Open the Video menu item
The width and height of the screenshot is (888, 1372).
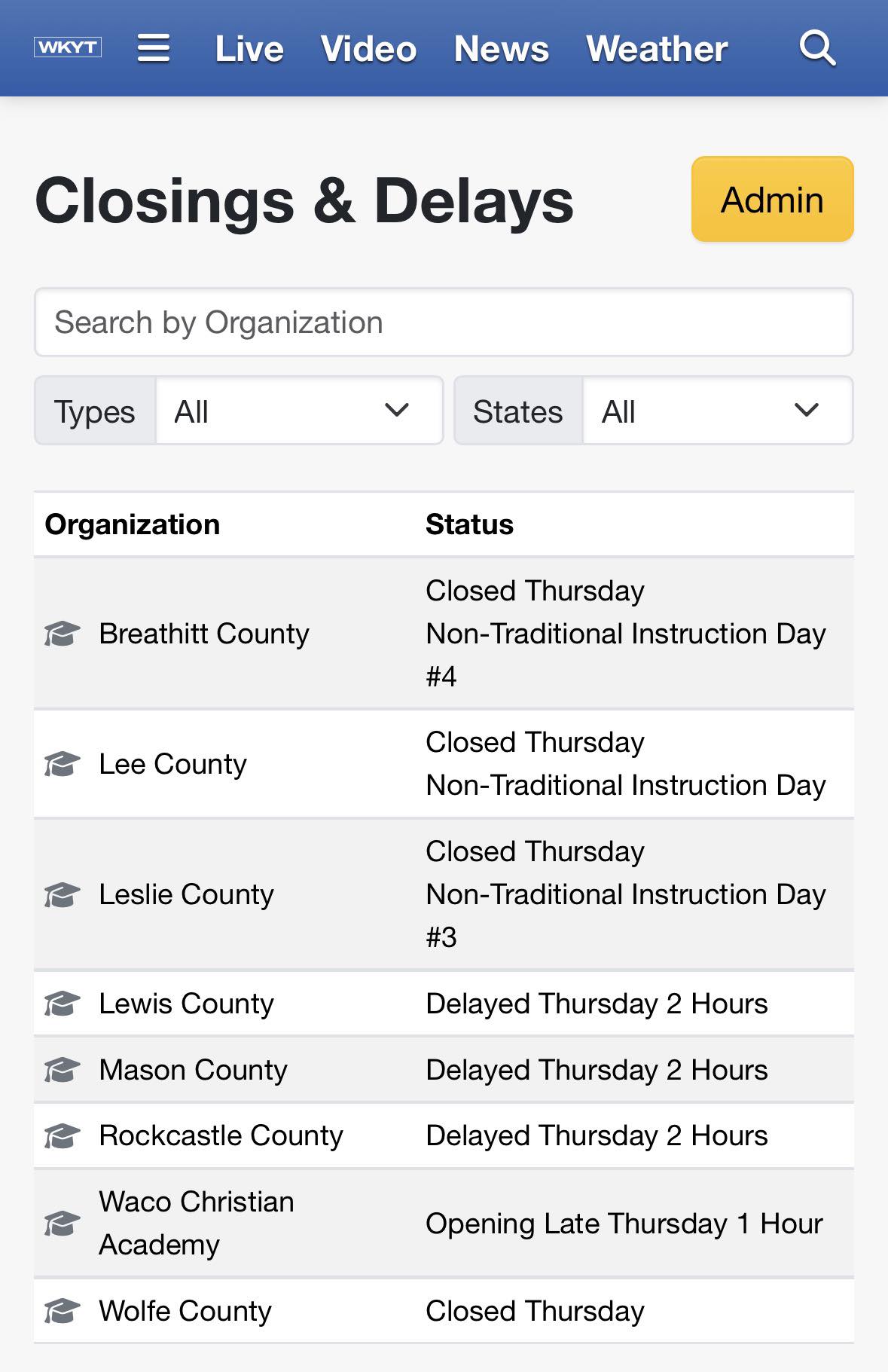pos(368,49)
